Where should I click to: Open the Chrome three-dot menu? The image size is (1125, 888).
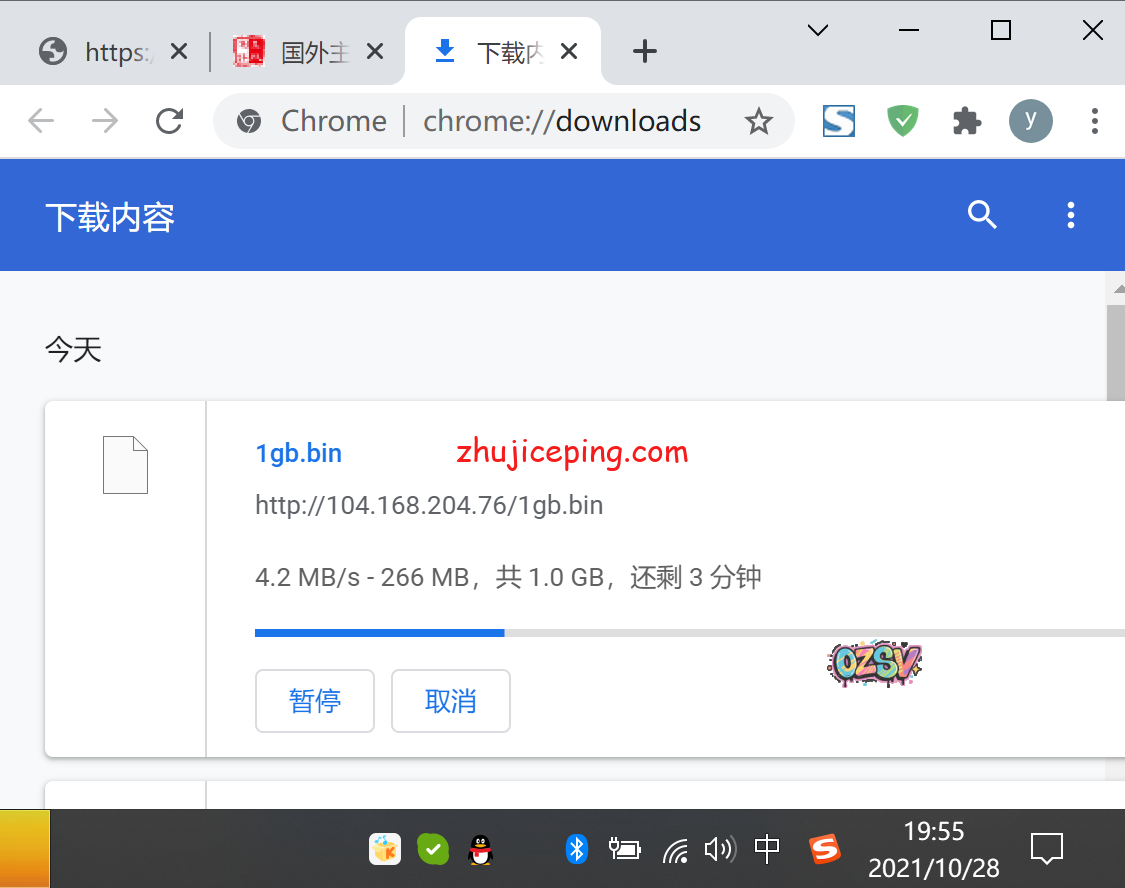[x=1094, y=122]
